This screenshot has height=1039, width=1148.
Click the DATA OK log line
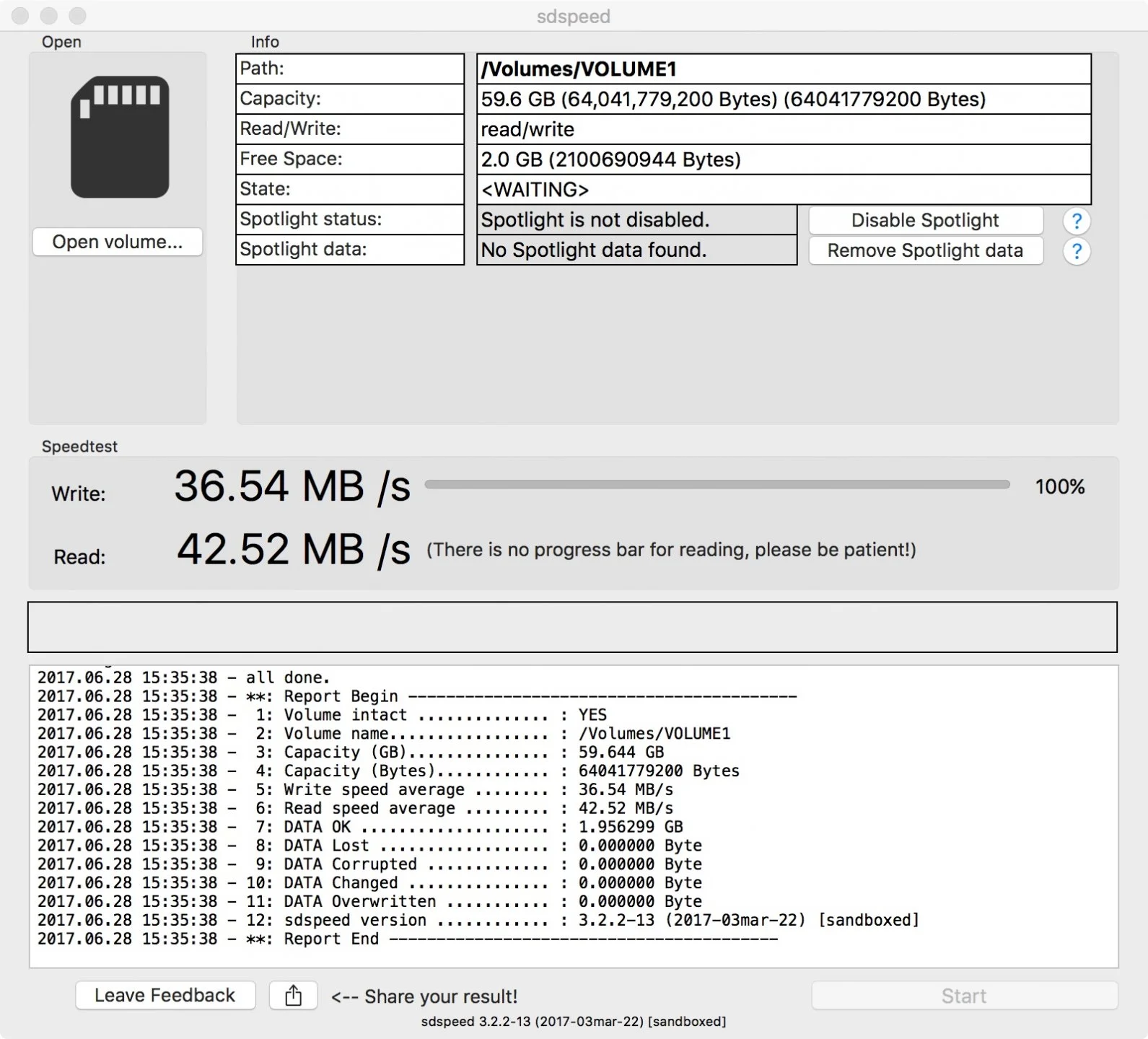(360, 827)
